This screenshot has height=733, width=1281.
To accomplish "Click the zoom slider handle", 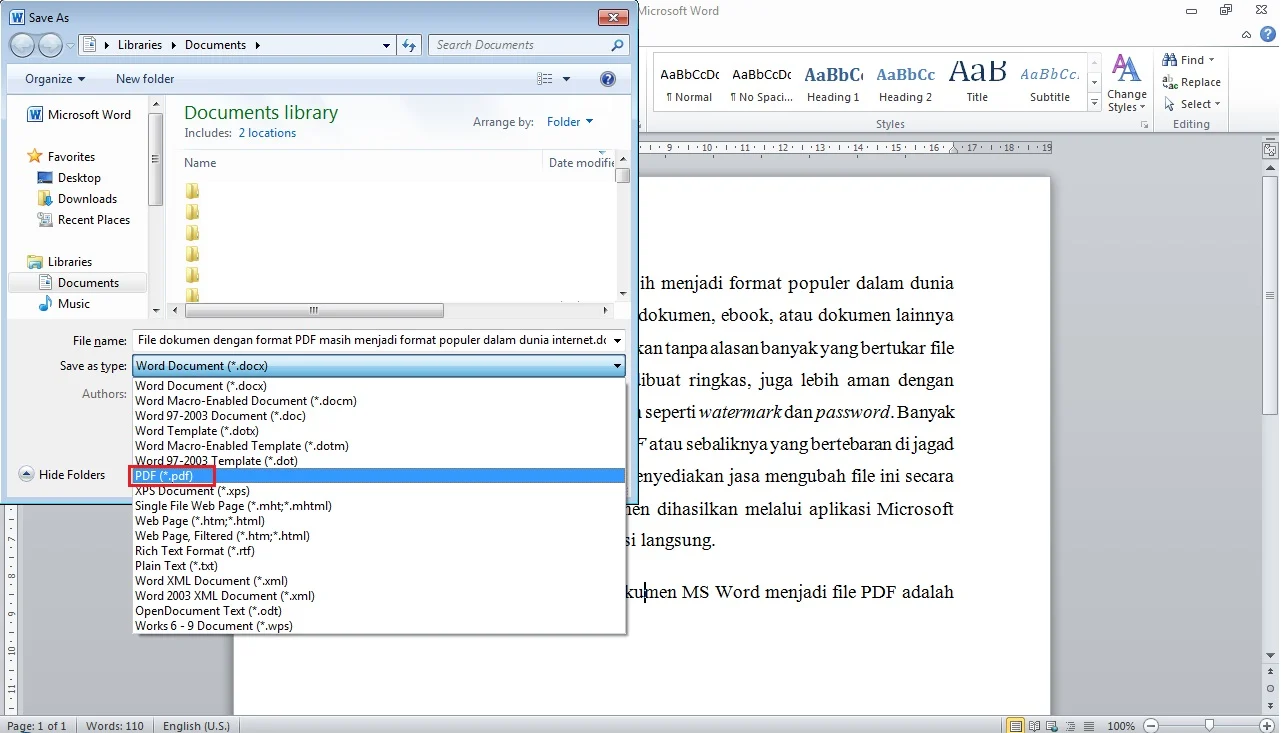I will [x=1209, y=725].
